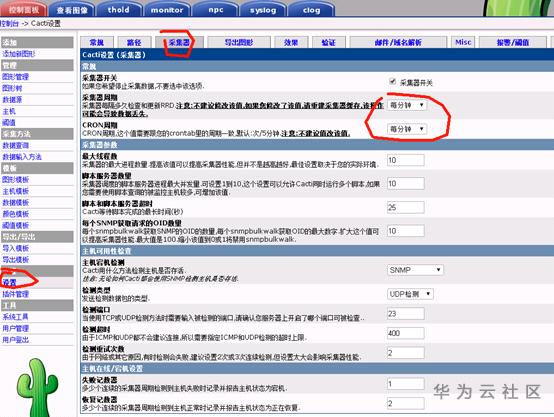Image resolution: width=554 pixels, height=417 pixels.
Task: Click the 恢复记录数 input field
Action: click(406, 403)
